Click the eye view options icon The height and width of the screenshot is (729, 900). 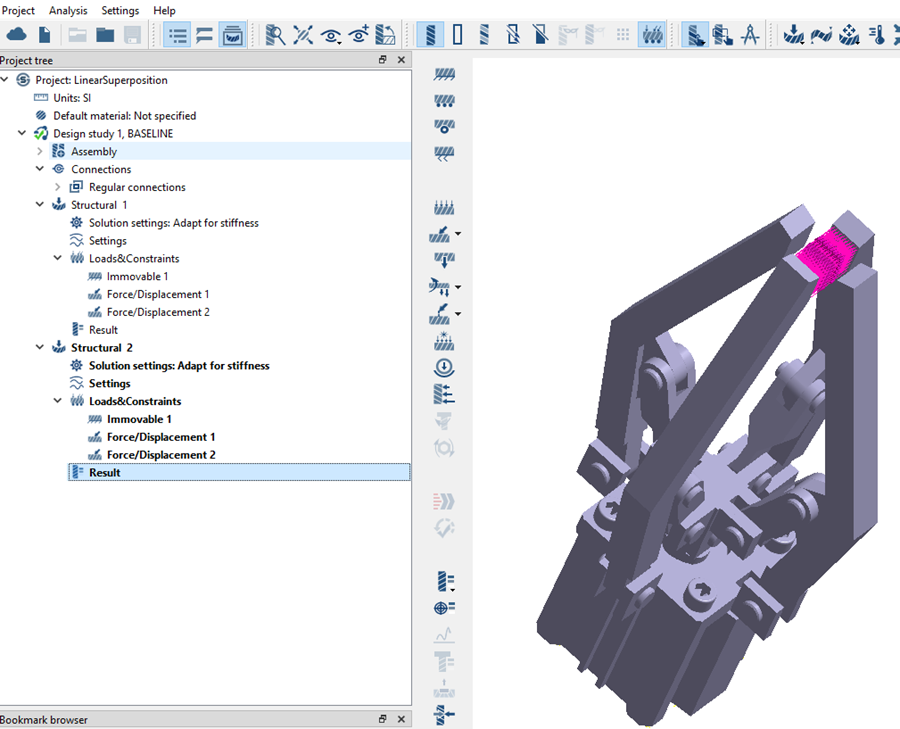pos(331,35)
